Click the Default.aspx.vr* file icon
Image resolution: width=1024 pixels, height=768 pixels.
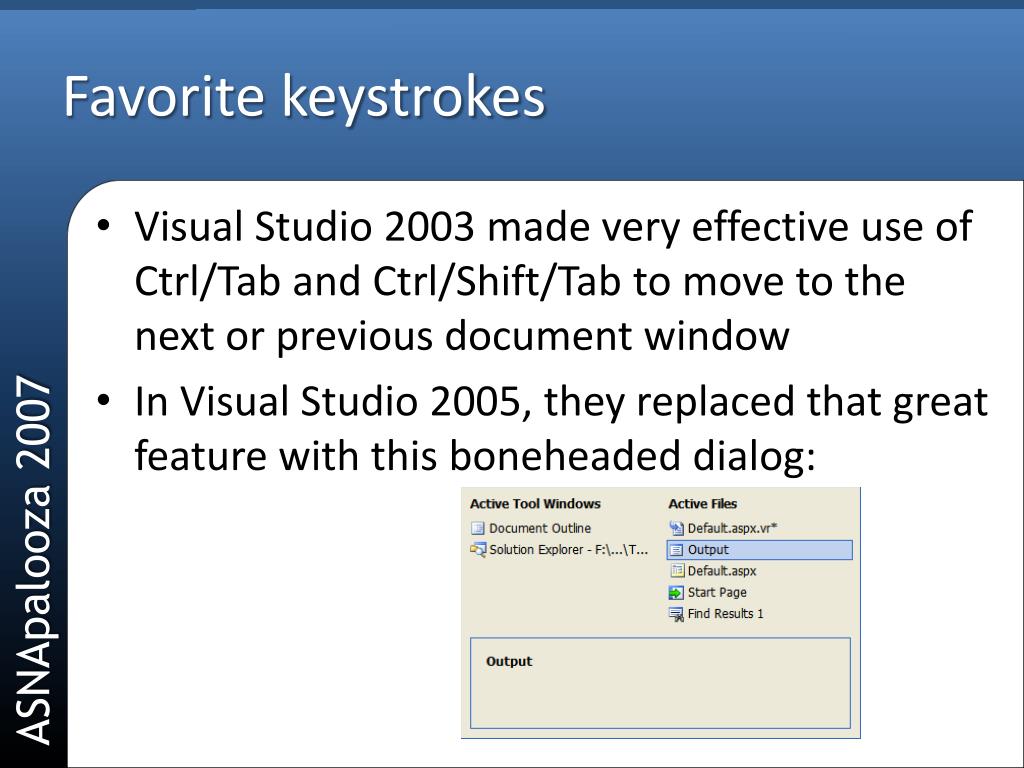[x=676, y=528]
